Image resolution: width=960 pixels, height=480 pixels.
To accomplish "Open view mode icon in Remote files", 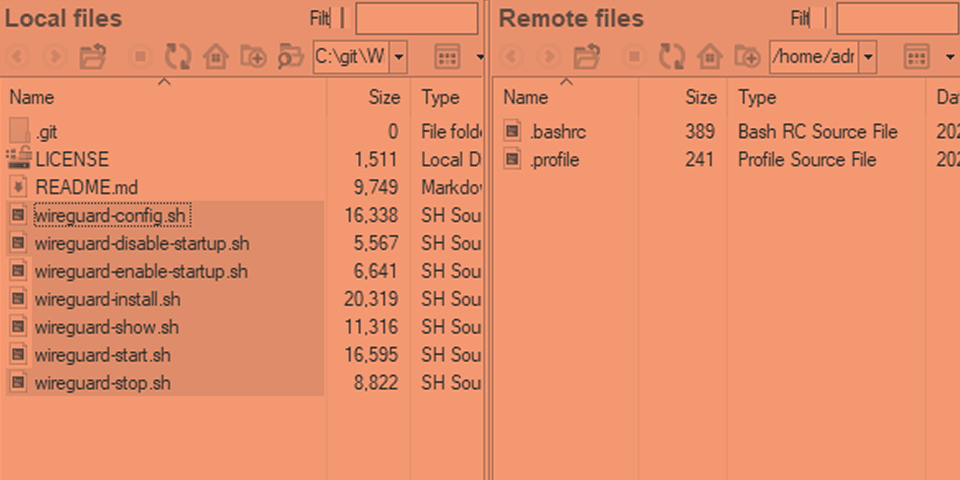I will click(917, 58).
